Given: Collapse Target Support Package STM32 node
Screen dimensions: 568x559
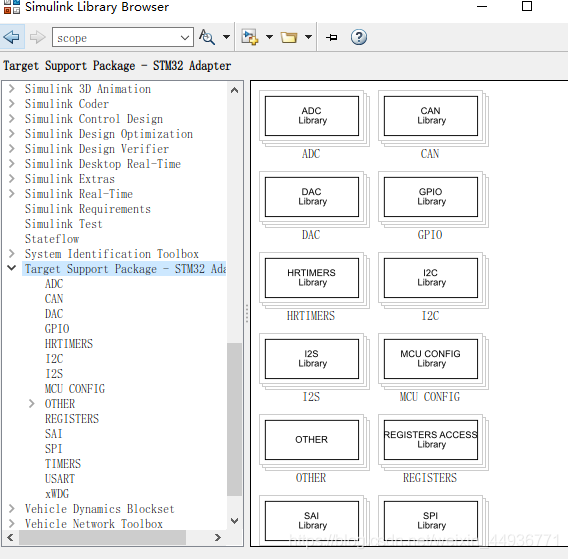Looking at the screenshot, I should [x=12, y=268].
